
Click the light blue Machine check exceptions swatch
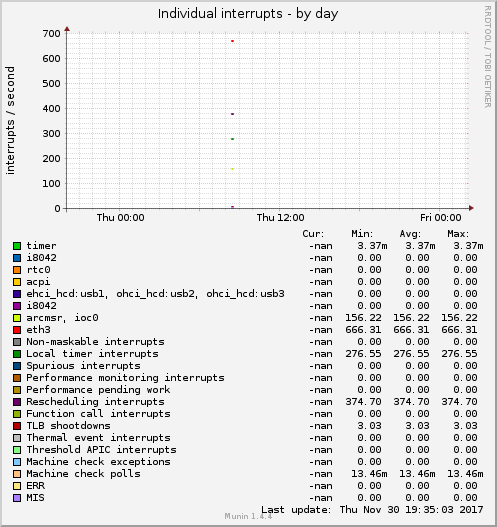tap(17, 462)
